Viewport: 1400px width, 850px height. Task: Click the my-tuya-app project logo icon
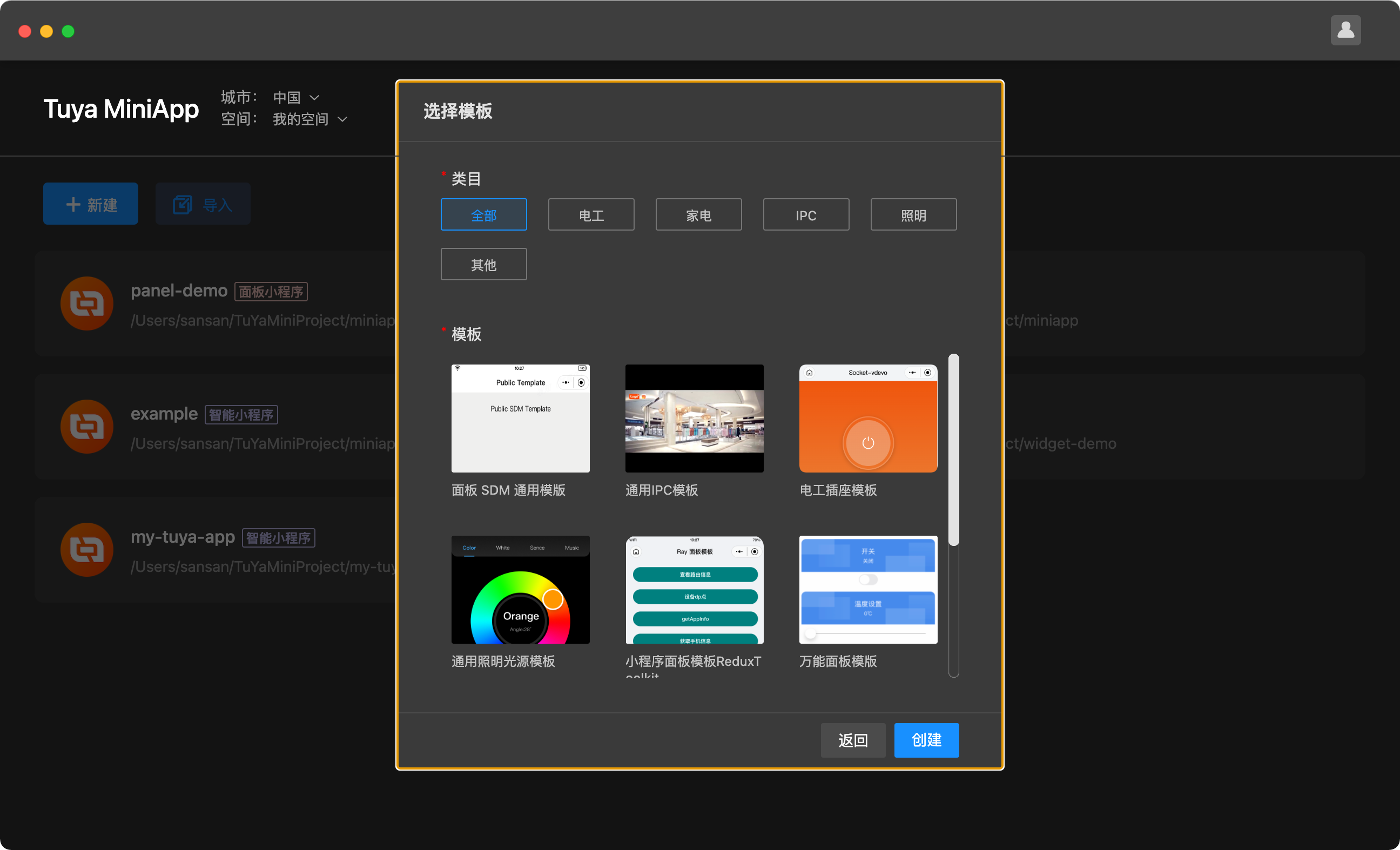click(87, 549)
